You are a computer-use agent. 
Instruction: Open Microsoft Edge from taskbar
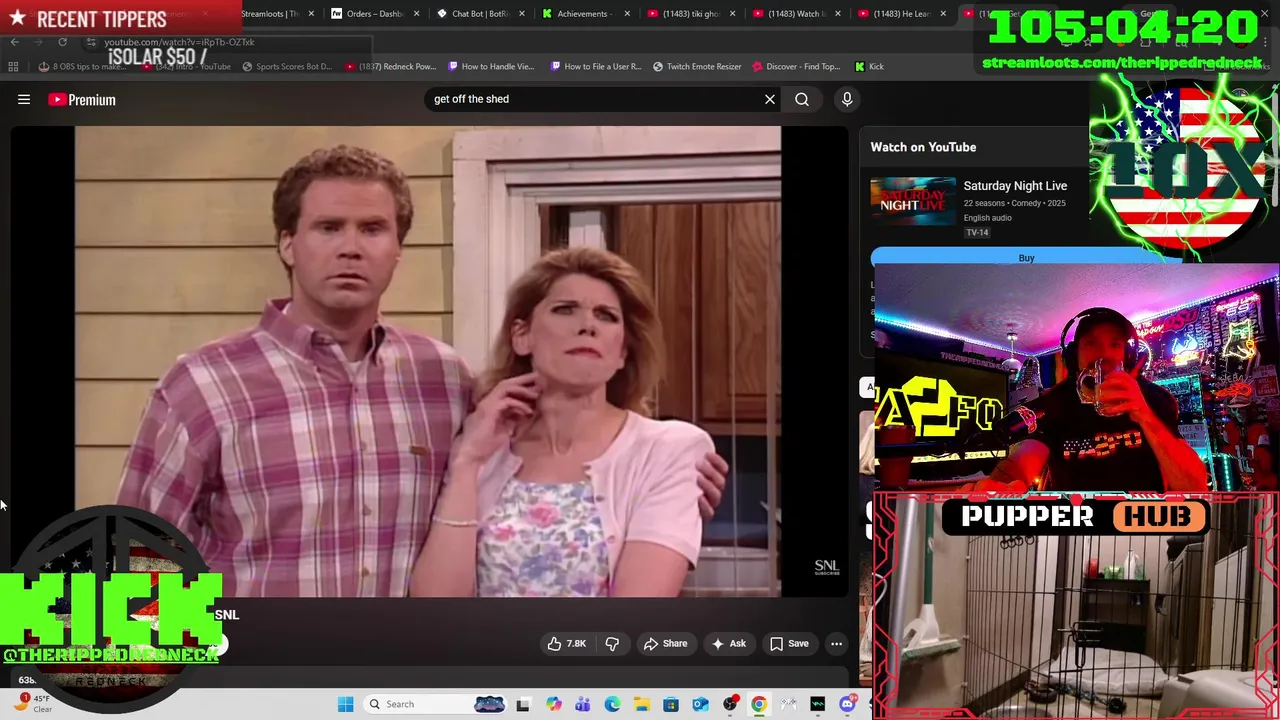pos(612,704)
